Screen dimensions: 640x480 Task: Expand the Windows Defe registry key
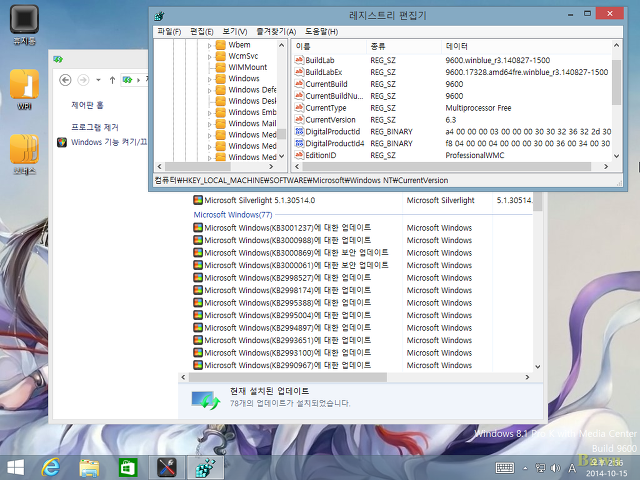pos(209,90)
